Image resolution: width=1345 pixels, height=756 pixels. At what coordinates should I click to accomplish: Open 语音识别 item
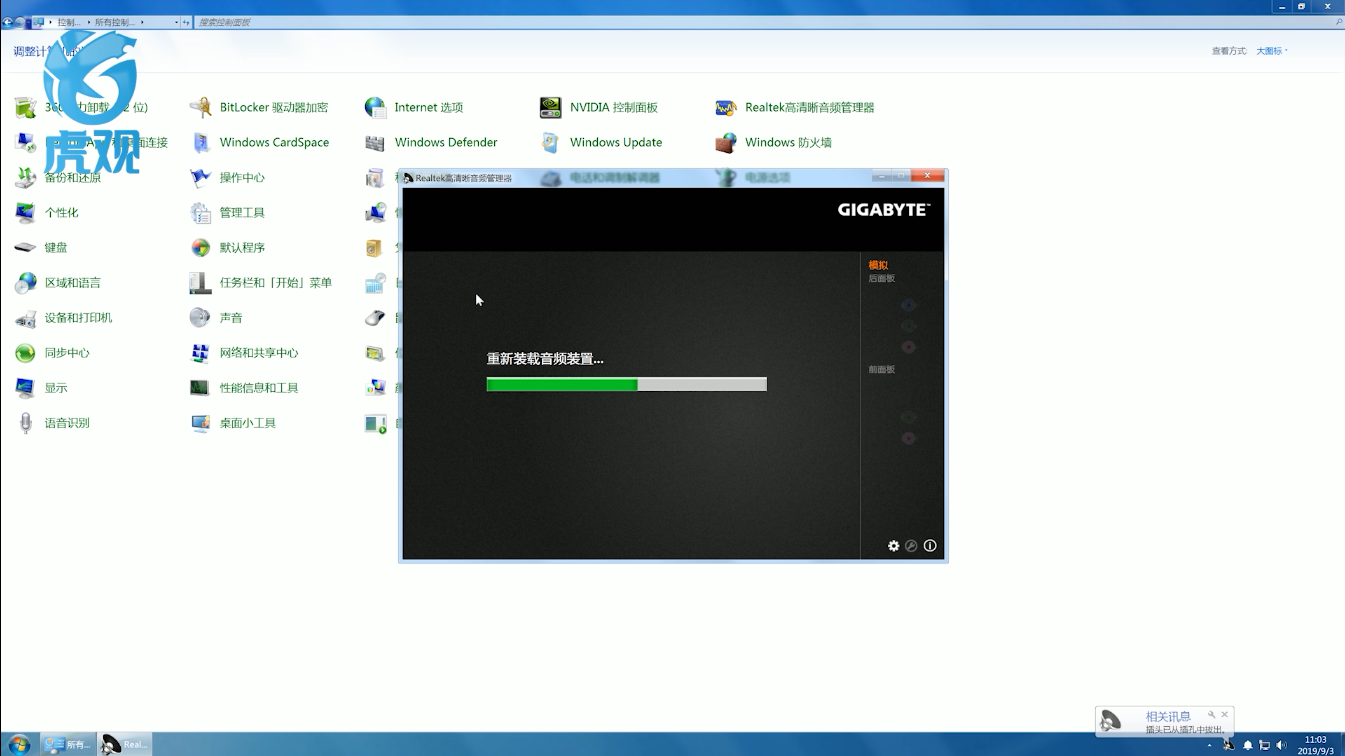(53, 423)
